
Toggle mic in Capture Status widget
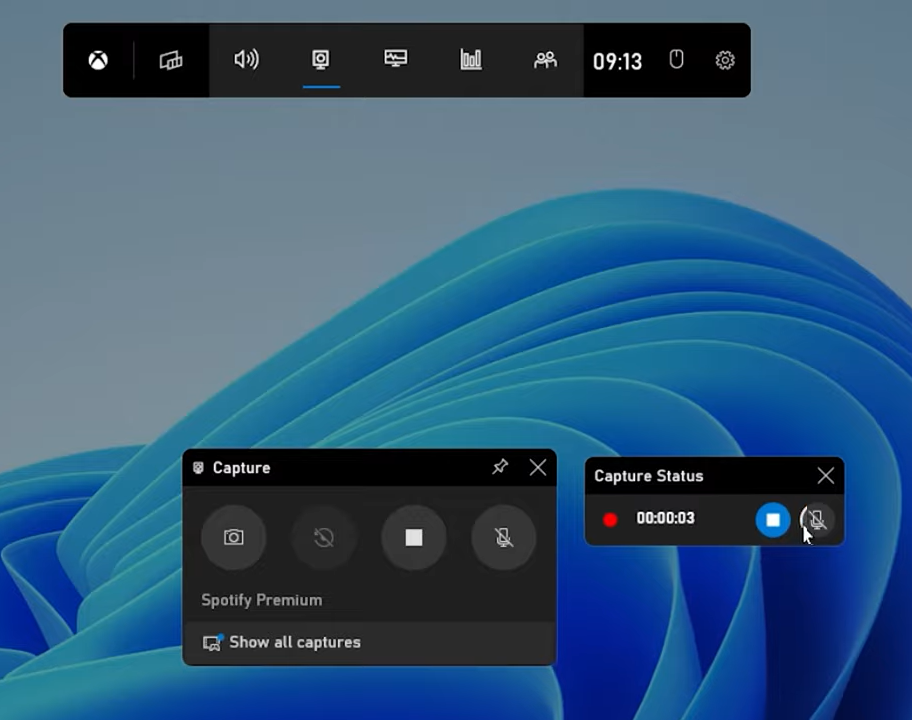(817, 519)
